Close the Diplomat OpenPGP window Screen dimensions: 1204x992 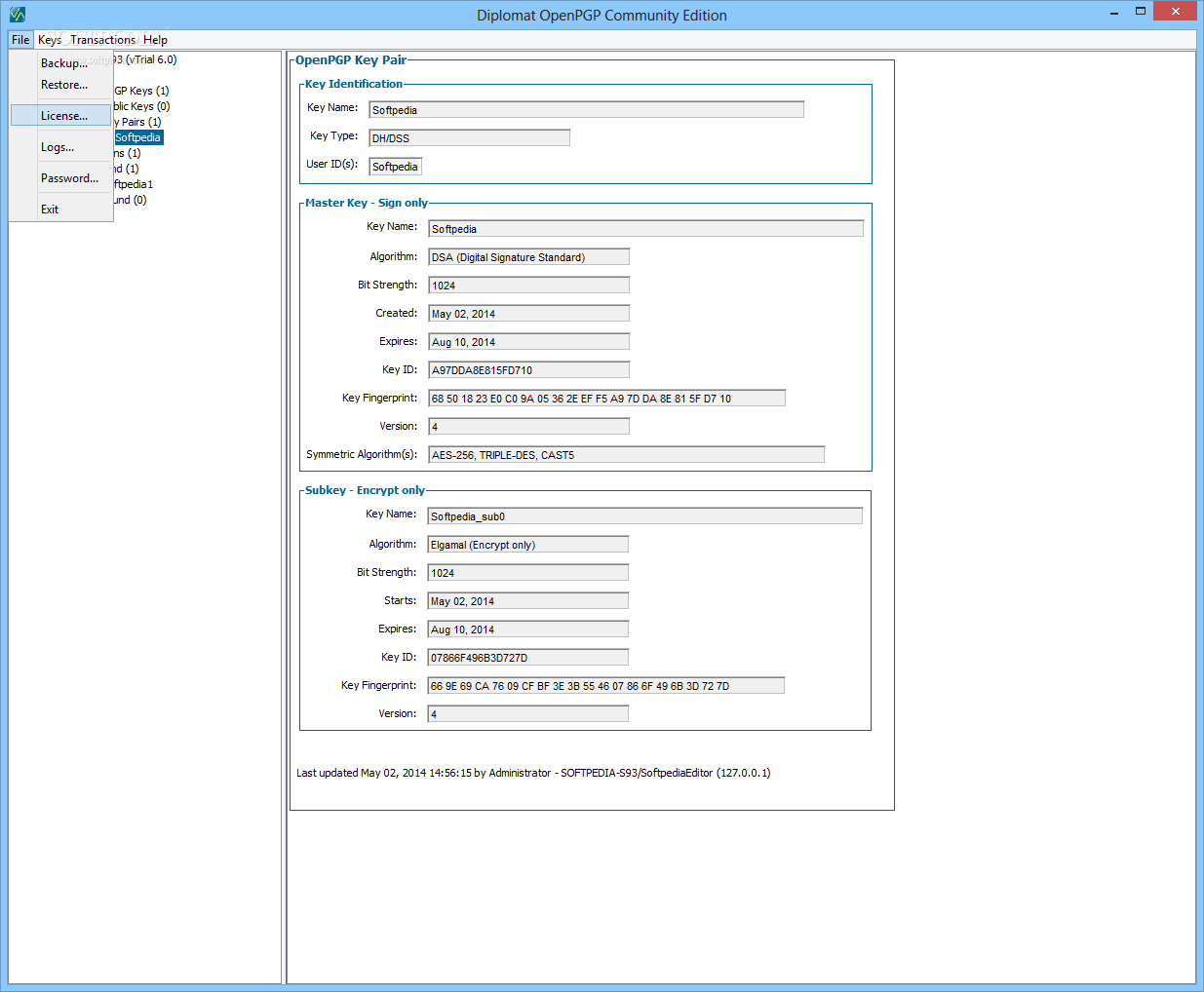1176,12
